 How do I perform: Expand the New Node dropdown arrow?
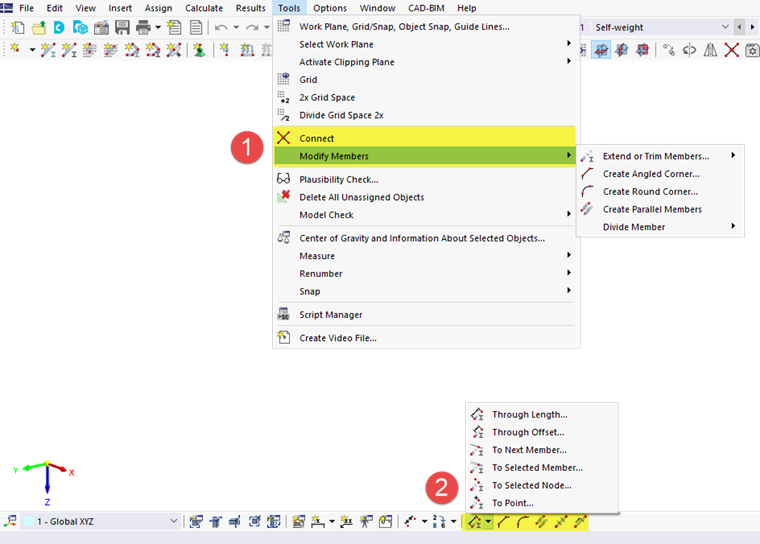coord(32,49)
